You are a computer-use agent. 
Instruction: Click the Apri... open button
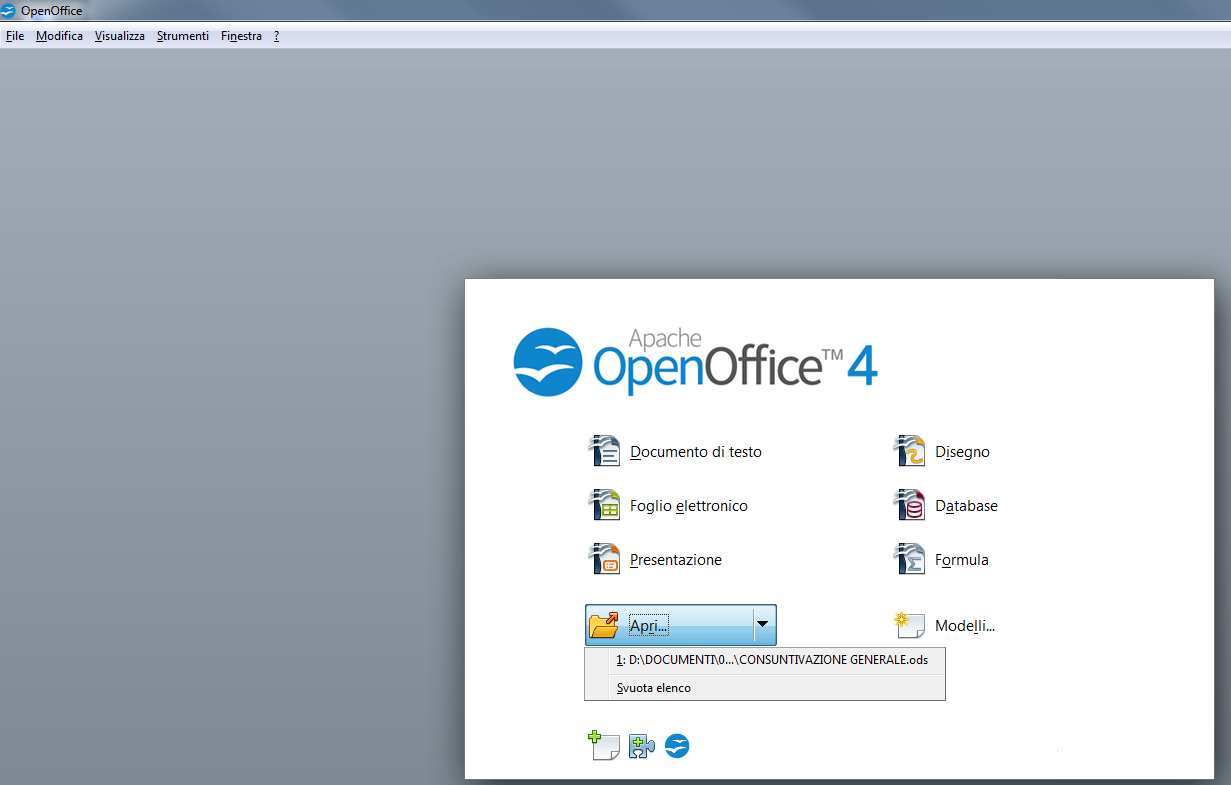(x=668, y=626)
